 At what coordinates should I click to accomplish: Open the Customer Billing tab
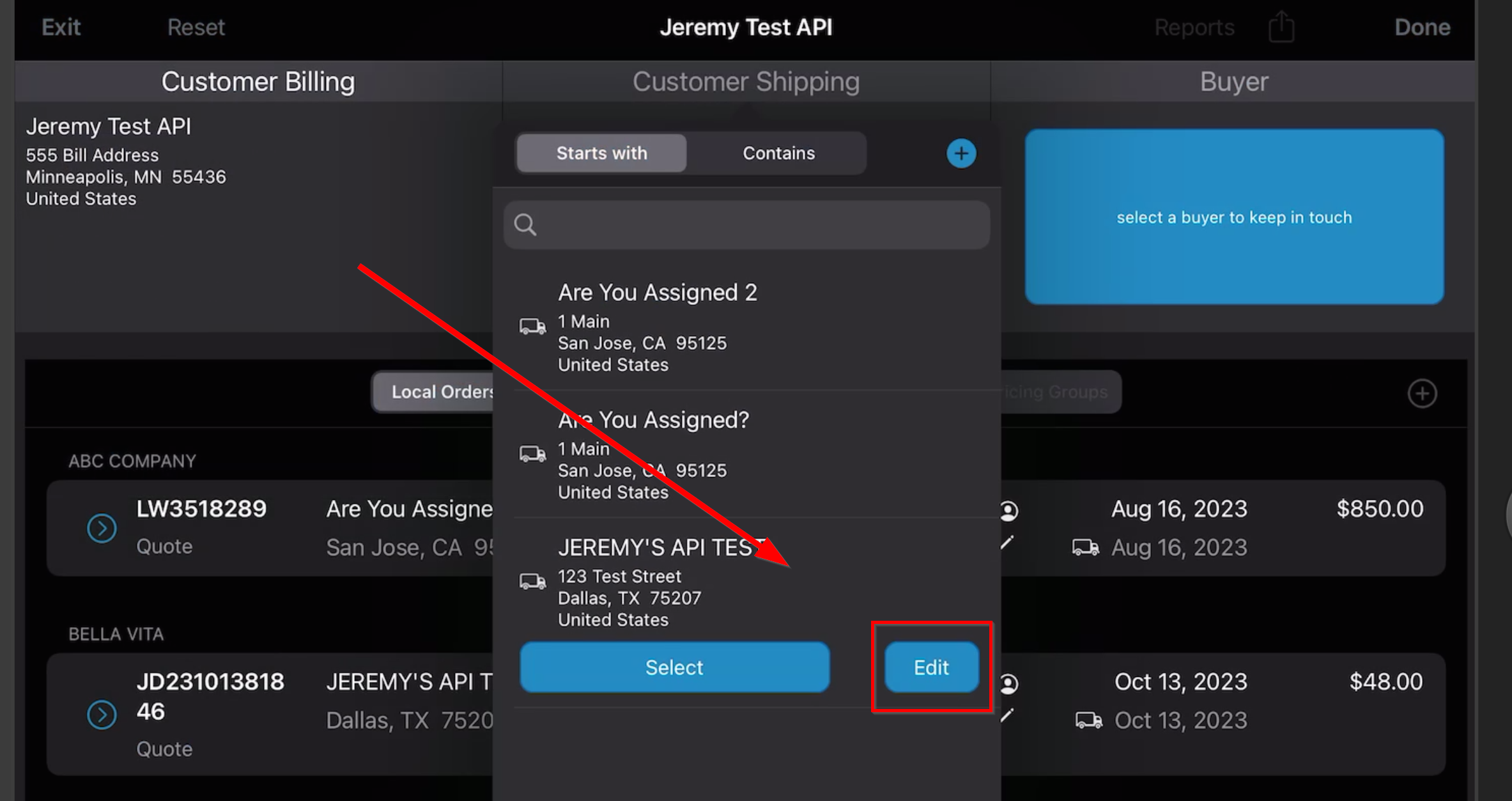point(258,81)
